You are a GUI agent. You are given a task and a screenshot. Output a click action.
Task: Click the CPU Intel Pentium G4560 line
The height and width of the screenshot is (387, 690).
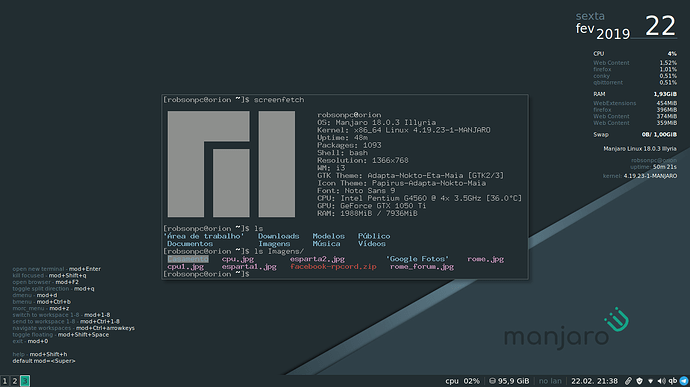pos(419,198)
